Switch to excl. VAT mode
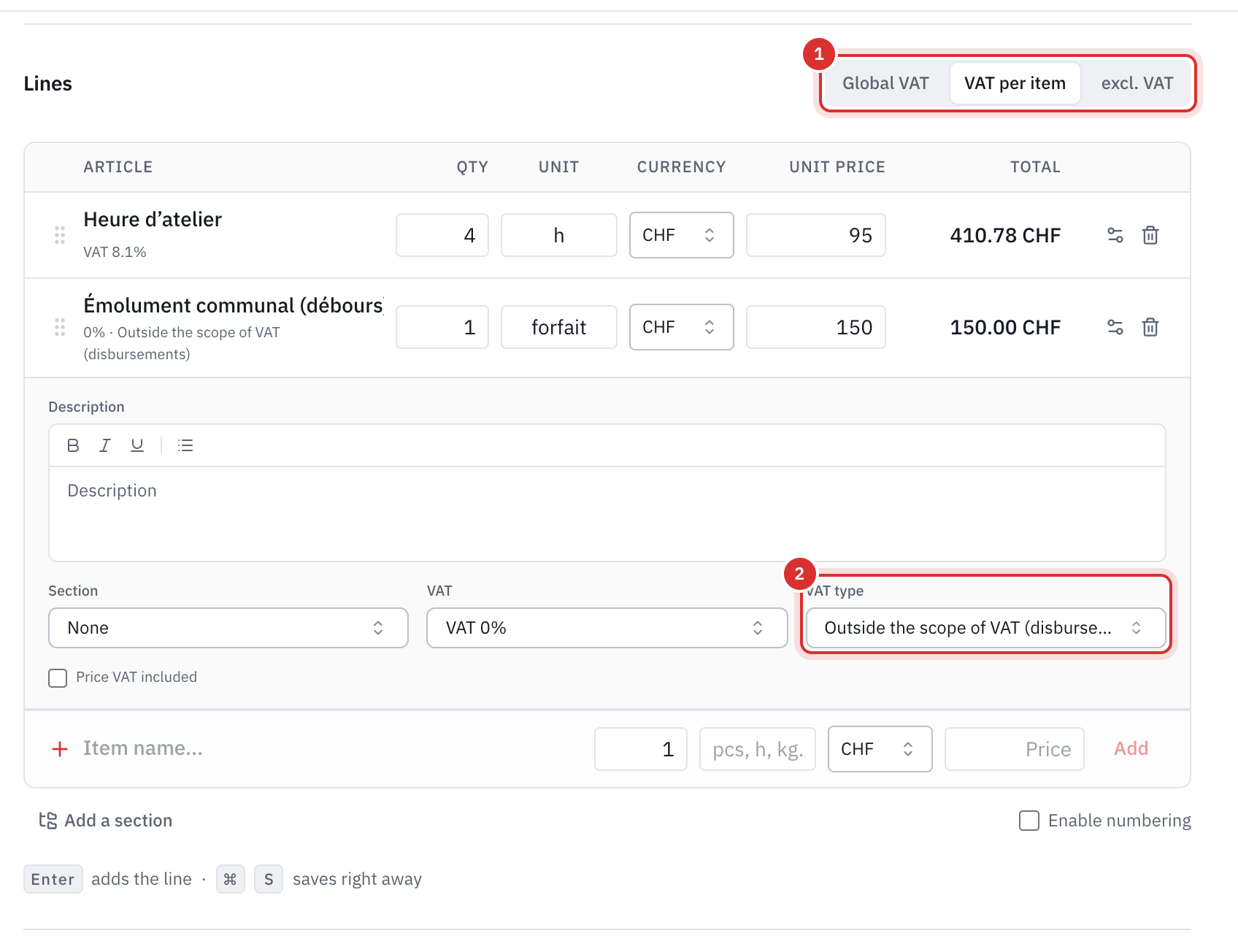 [1137, 83]
